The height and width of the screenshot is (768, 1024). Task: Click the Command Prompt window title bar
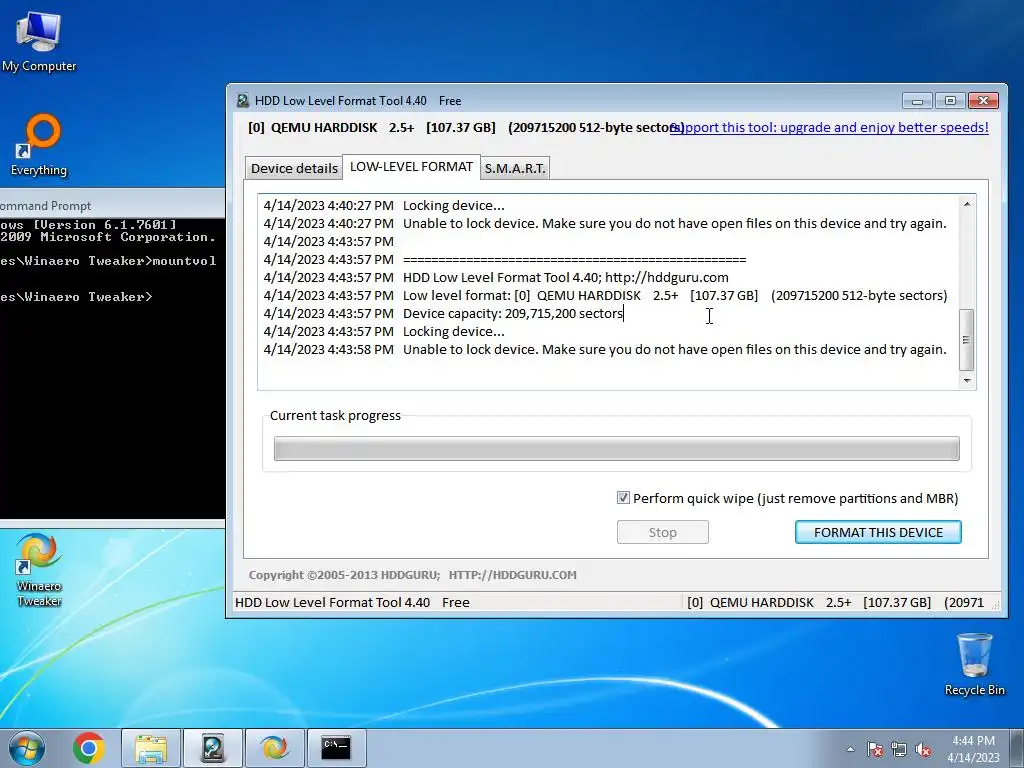[x=112, y=205]
